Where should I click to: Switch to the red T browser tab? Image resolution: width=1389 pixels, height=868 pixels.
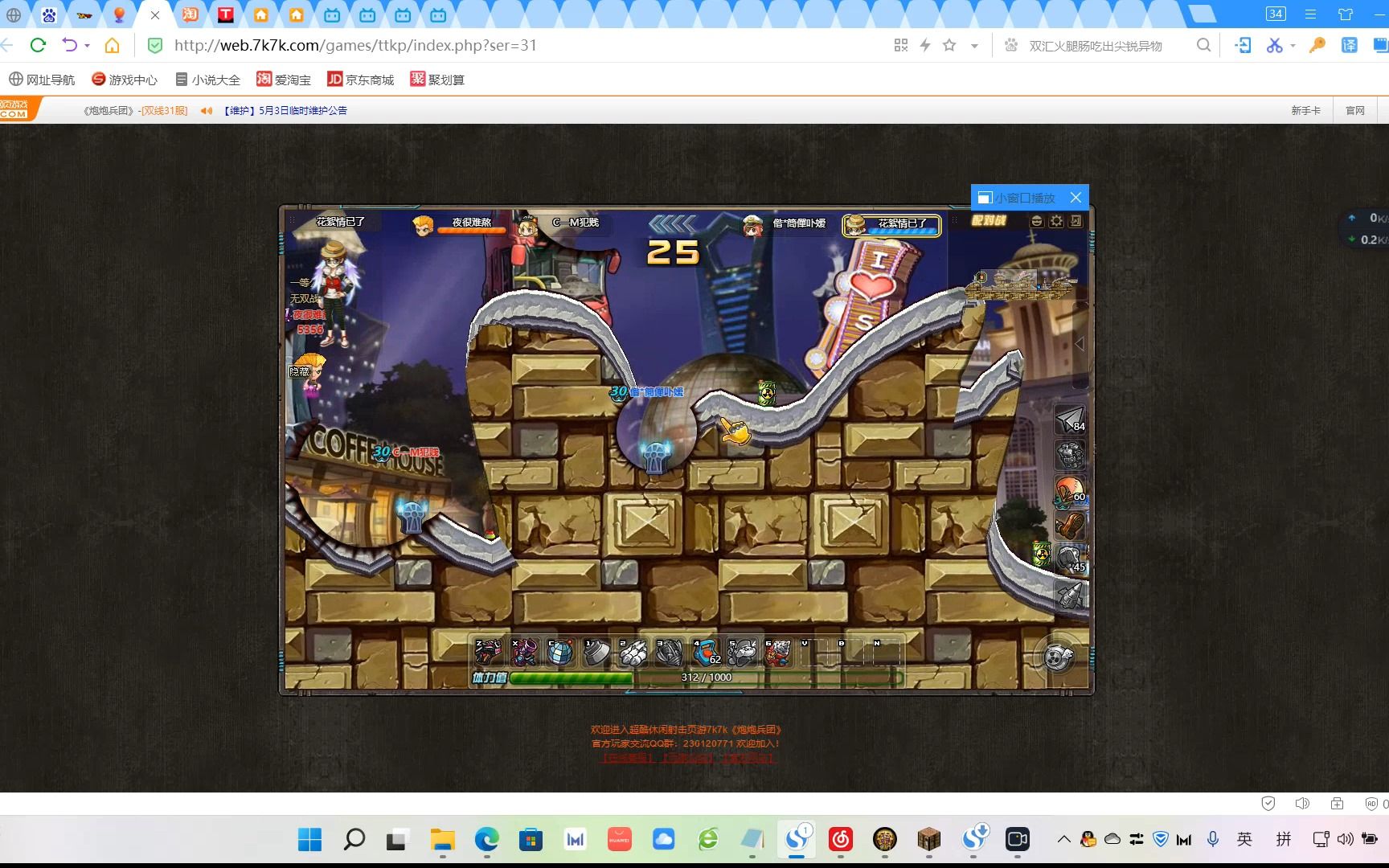pos(226,14)
